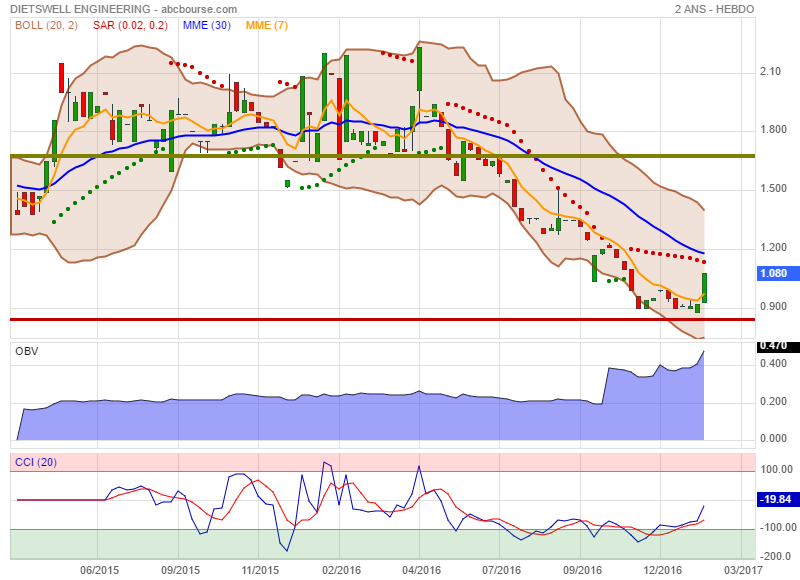Click the 0.000 OBV axis label
This screenshot has height=580, width=800.
pos(773,439)
